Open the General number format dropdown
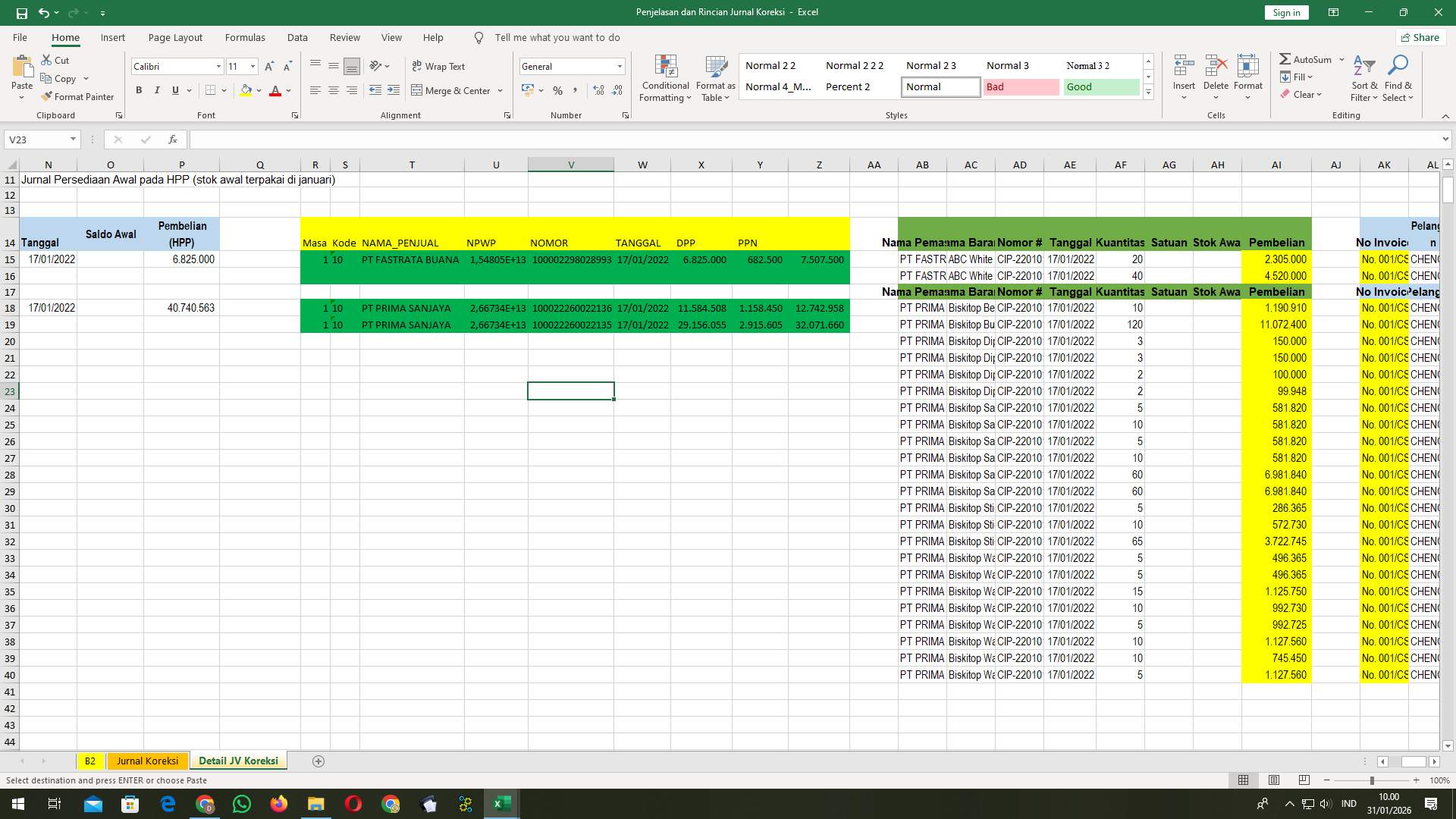 [620, 66]
